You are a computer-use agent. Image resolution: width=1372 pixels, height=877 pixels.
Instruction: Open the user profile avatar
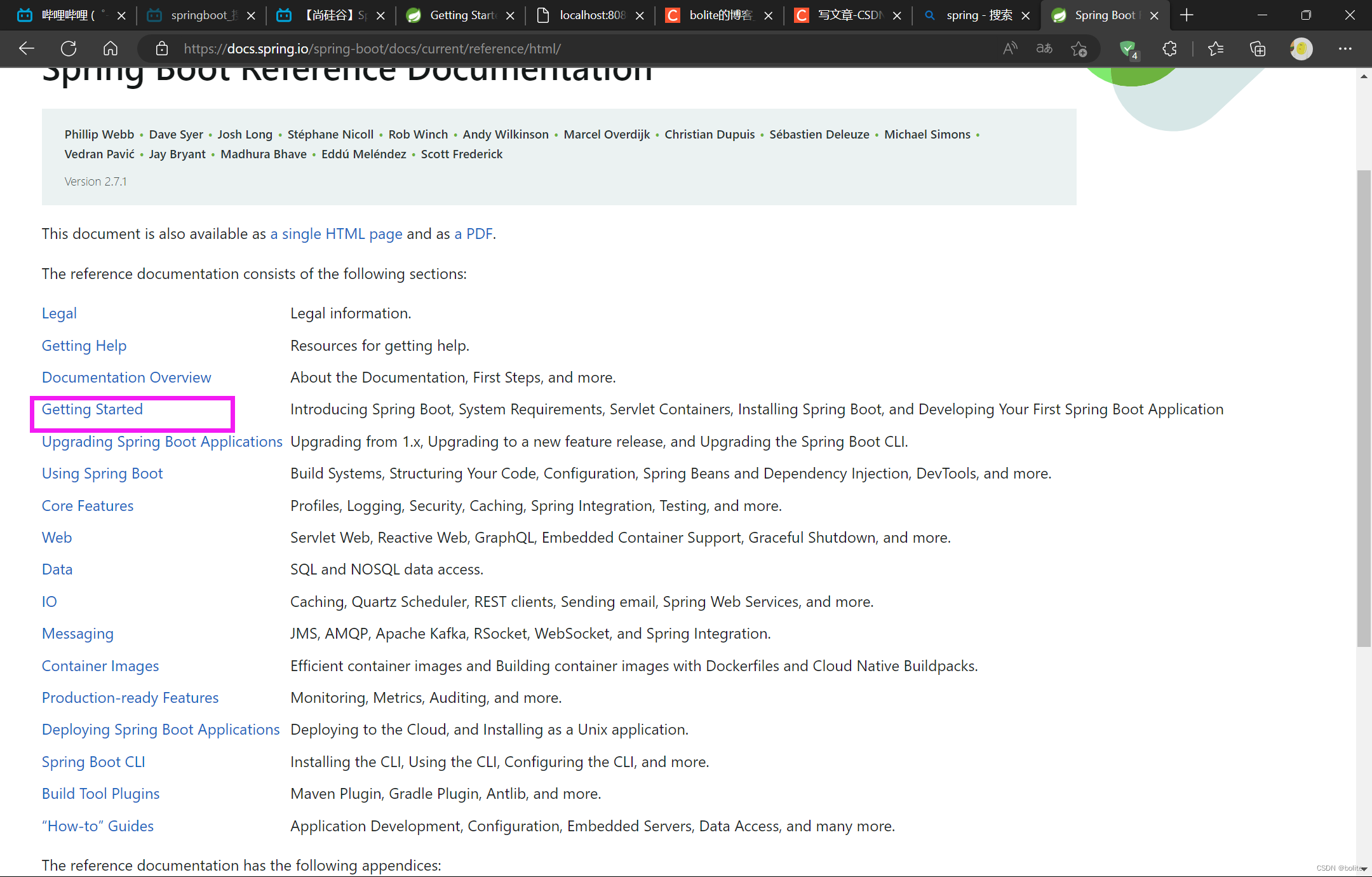tap(1301, 48)
